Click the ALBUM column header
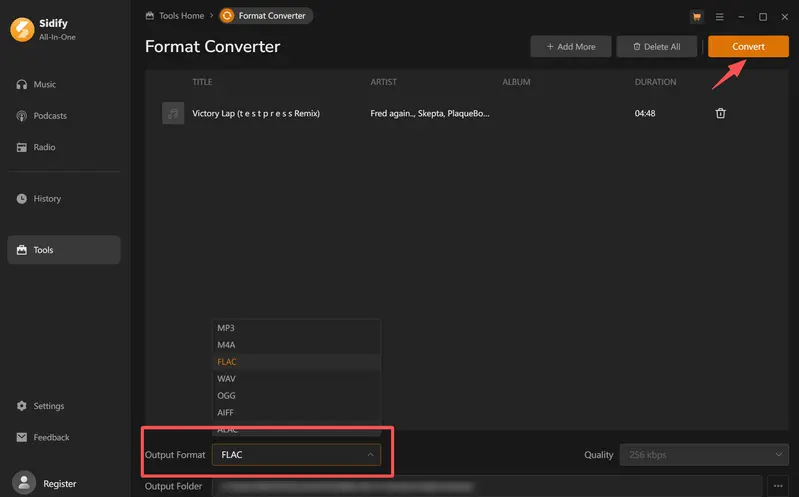Screen dimensions: 799x497 click(516, 82)
